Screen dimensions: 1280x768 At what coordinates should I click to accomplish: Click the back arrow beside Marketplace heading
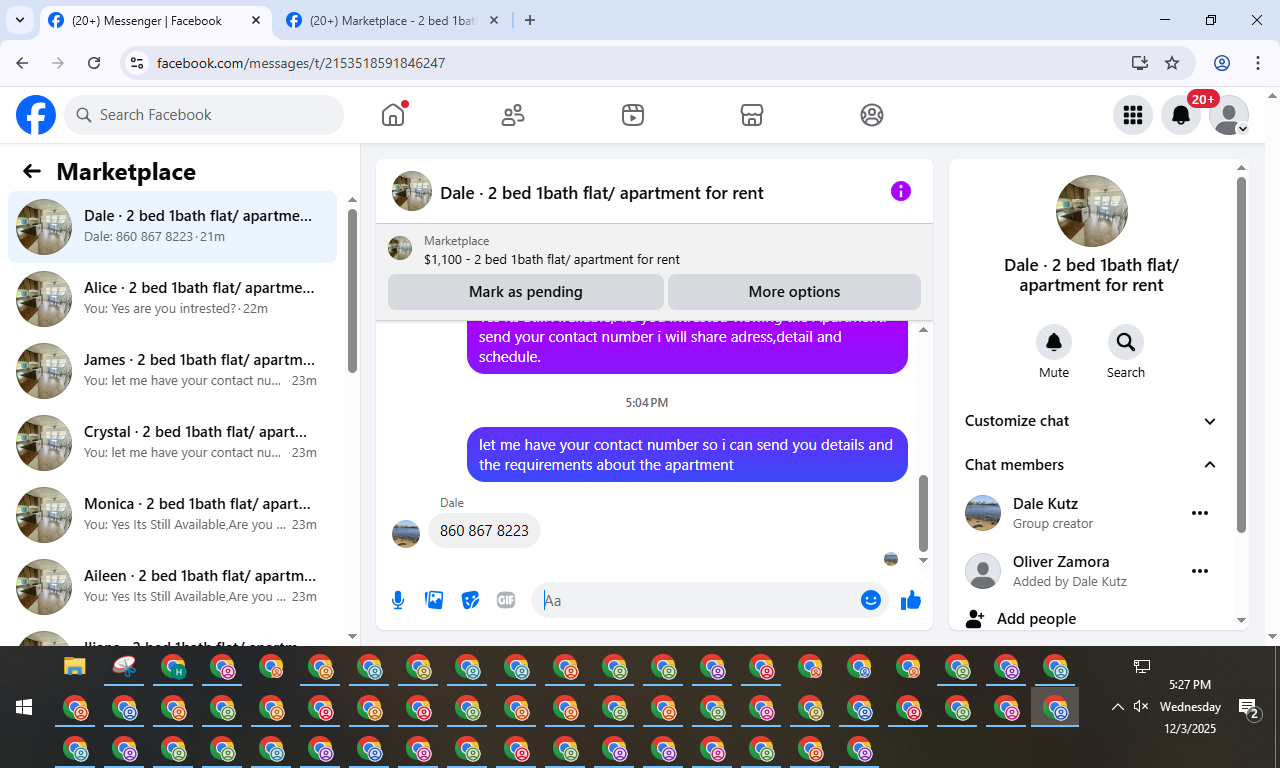(x=32, y=171)
